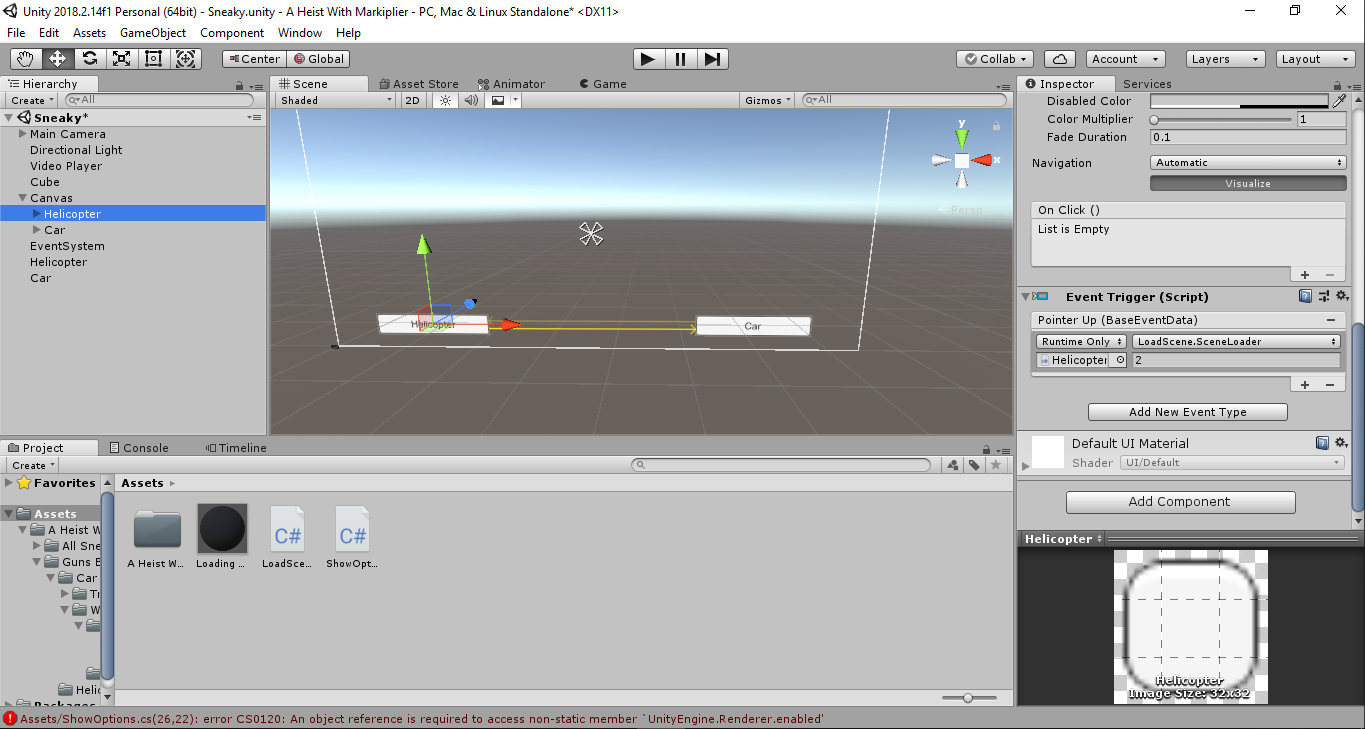Click the Fade Duration field

point(1248,138)
